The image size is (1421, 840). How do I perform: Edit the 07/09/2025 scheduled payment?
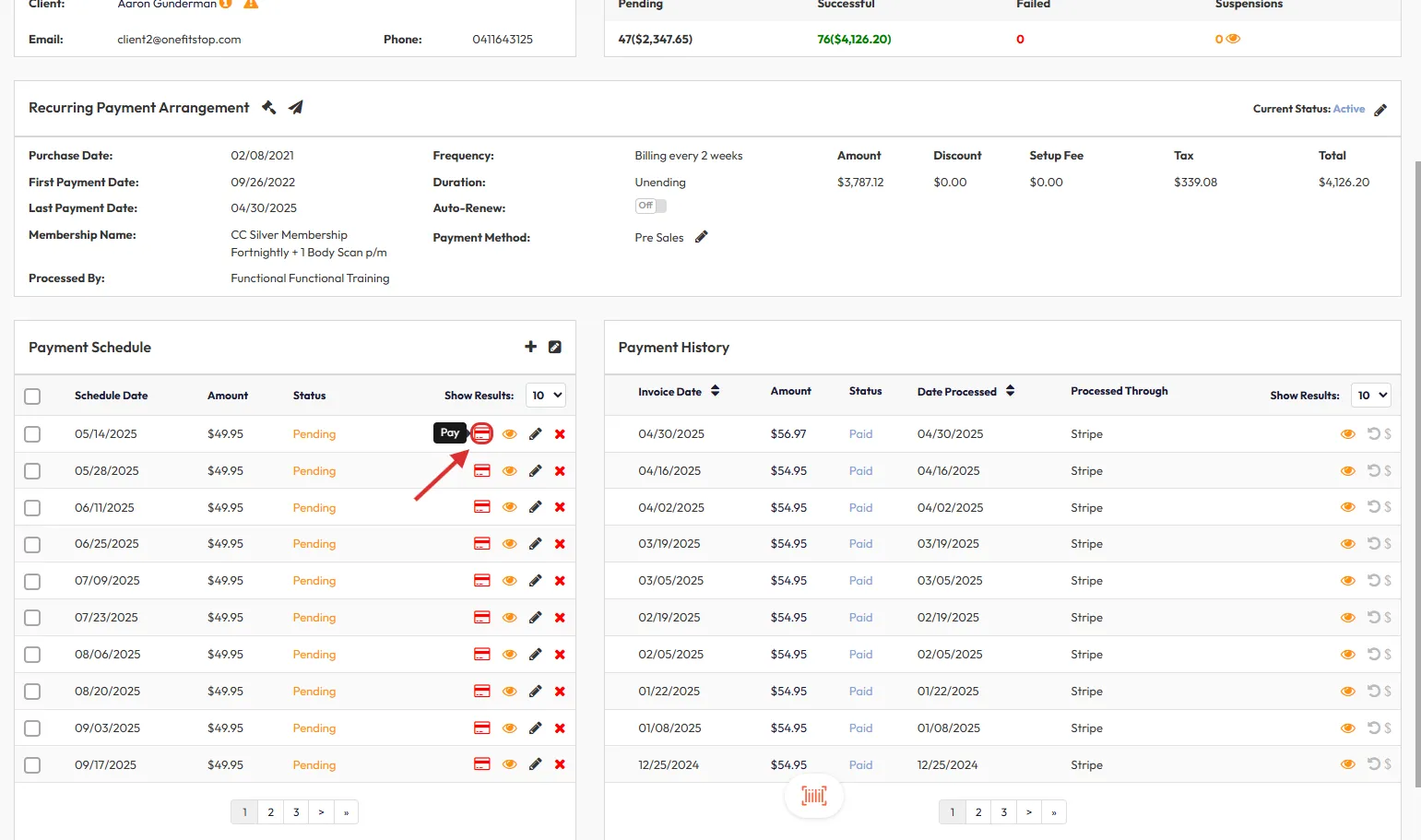(535, 581)
